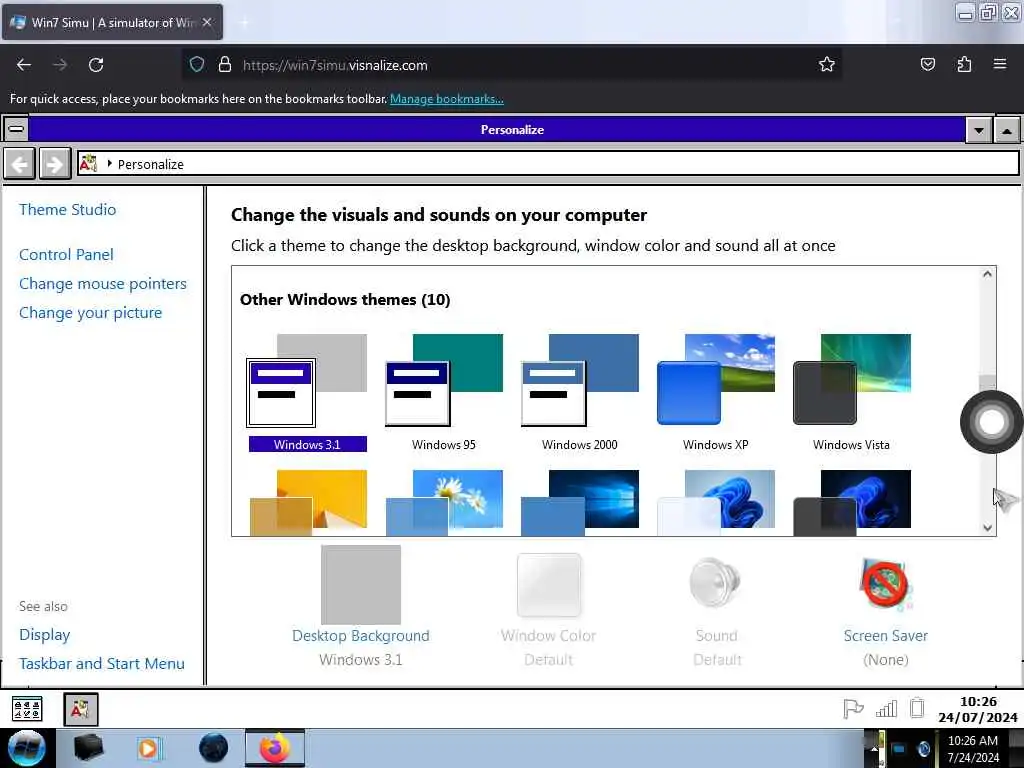Select the Windows Vista theme
The height and width of the screenshot is (768, 1024).
[851, 392]
